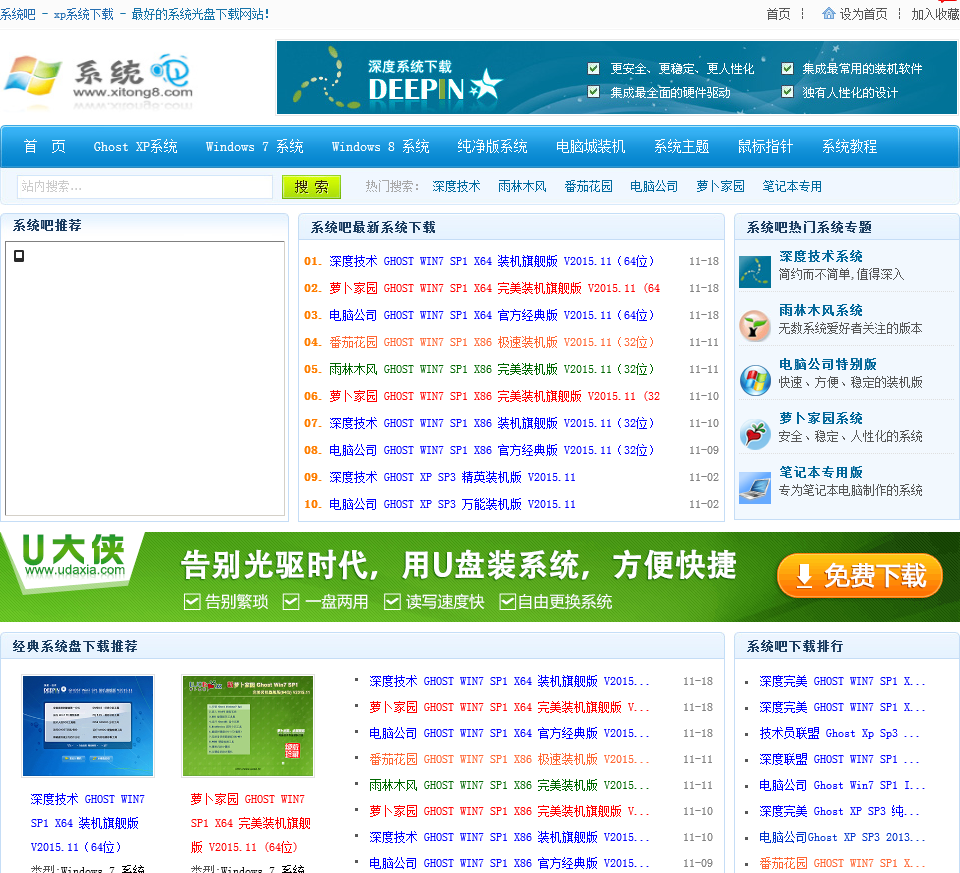Open ranking link 番茄花园 GHOST WIN7 SP1
Viewport: 960px width, 873px height.
[x=842, y=863]
